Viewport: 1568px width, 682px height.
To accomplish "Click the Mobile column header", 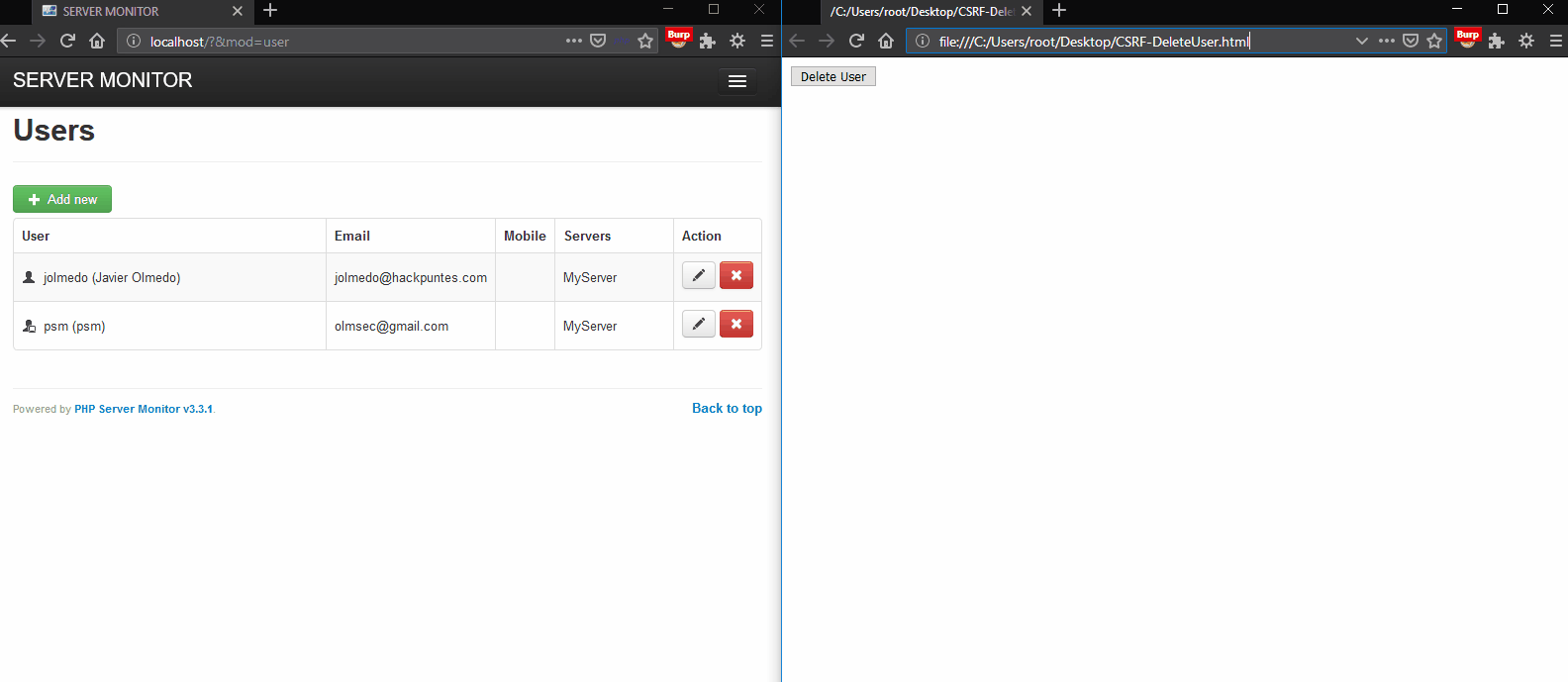I will click(525, 236).
